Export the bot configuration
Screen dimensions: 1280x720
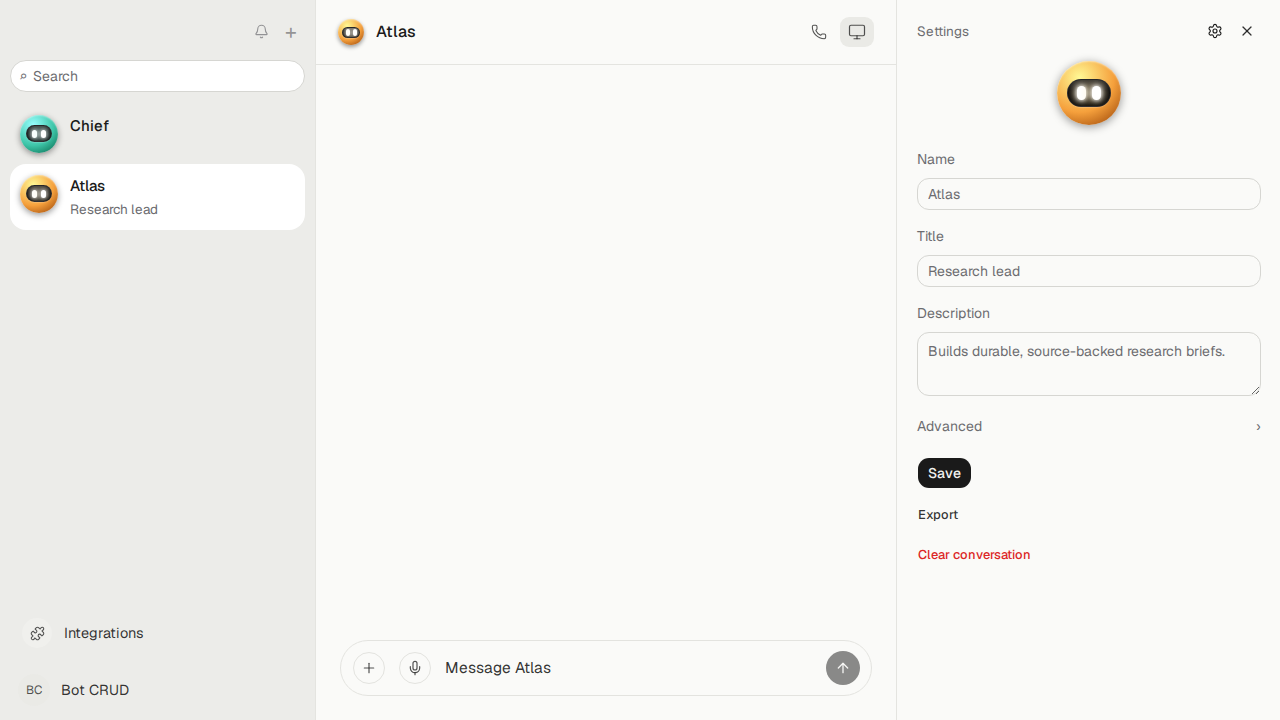click(938, 515)
